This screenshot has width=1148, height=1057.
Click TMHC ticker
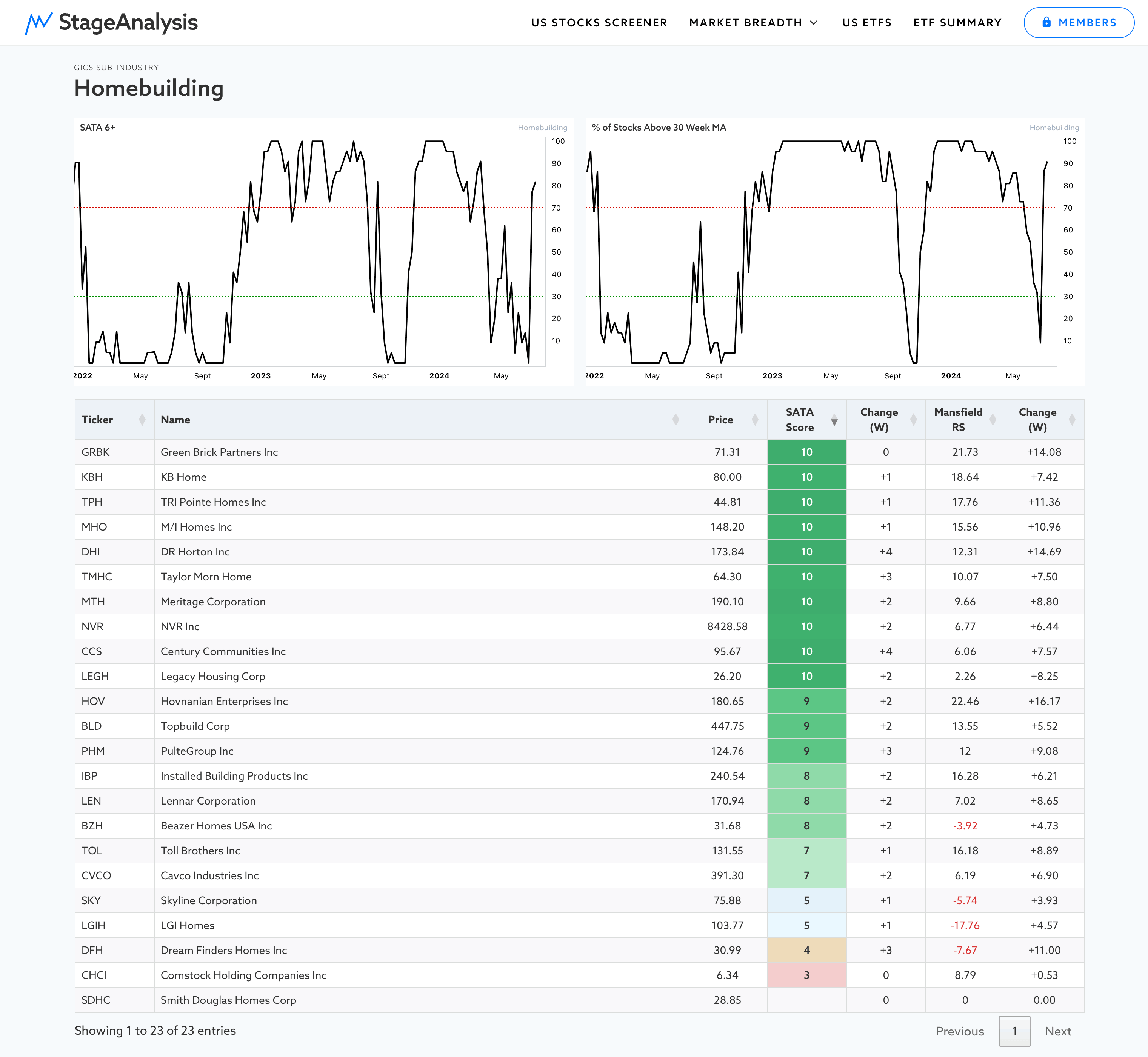(x=97, y=577)
